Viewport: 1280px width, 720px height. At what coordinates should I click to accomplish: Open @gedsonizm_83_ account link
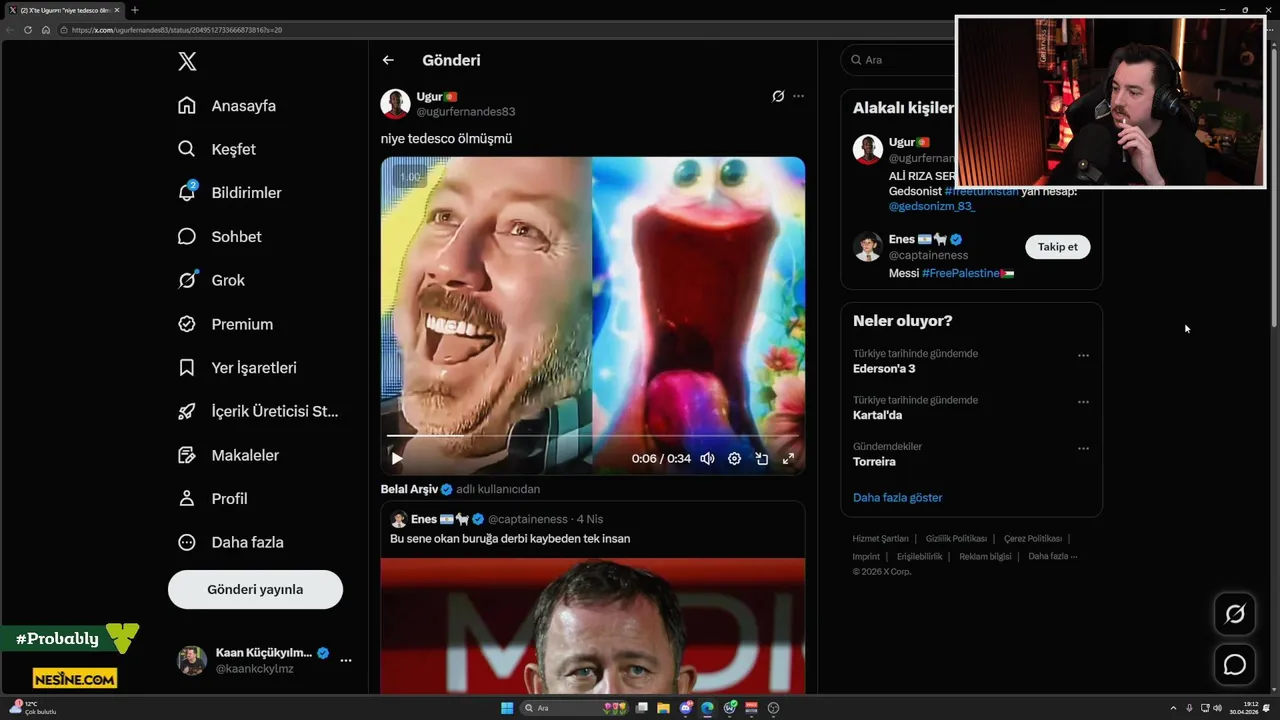point(932,206)
